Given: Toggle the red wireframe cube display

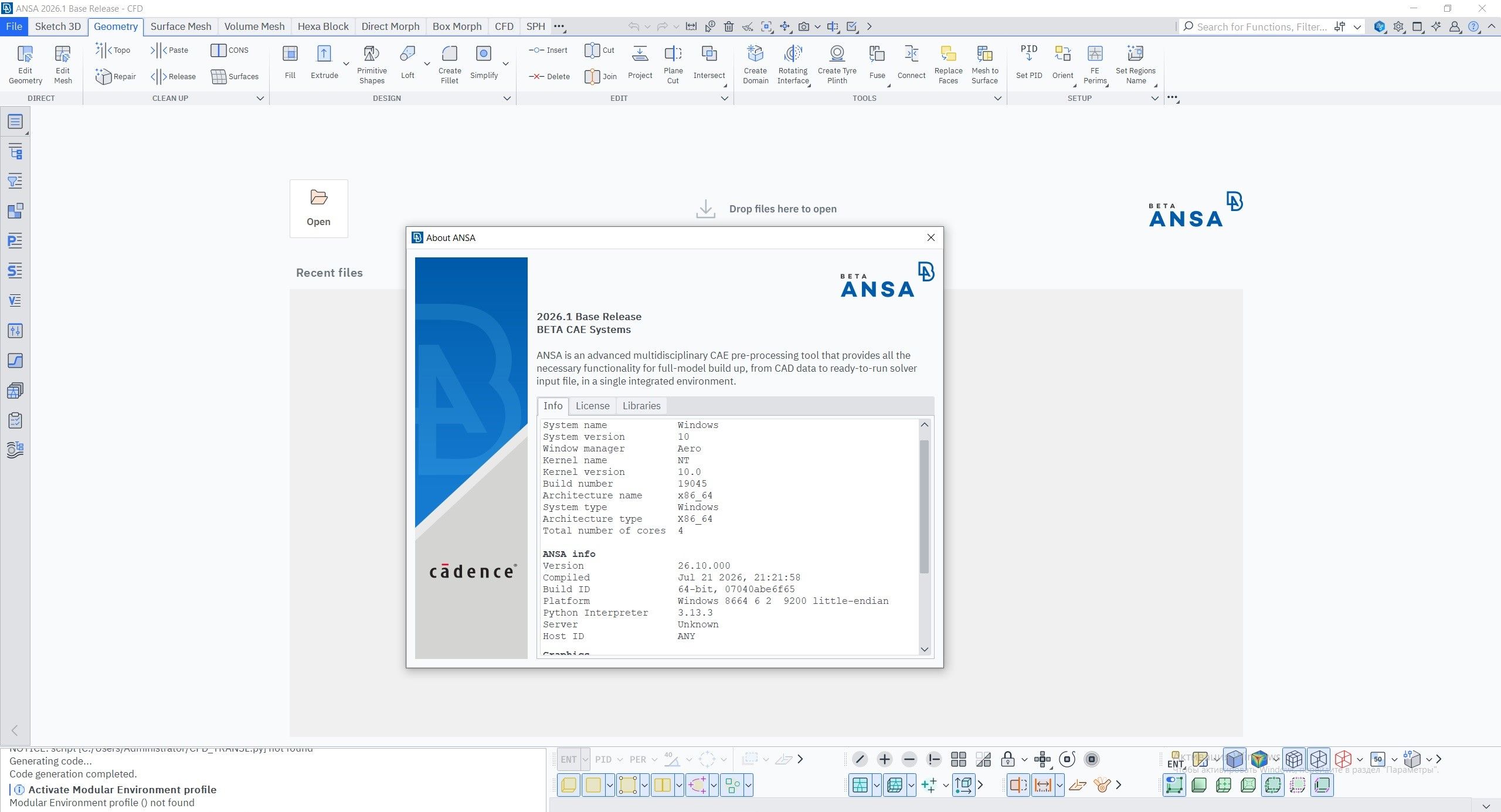Looking at the screenshot, I should click(1343, 759).
